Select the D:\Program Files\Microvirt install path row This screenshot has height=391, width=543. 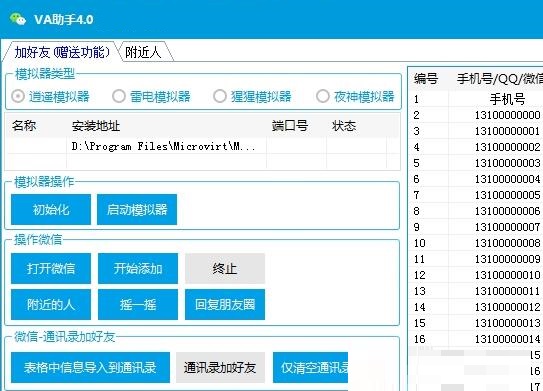tap(203, 146)
